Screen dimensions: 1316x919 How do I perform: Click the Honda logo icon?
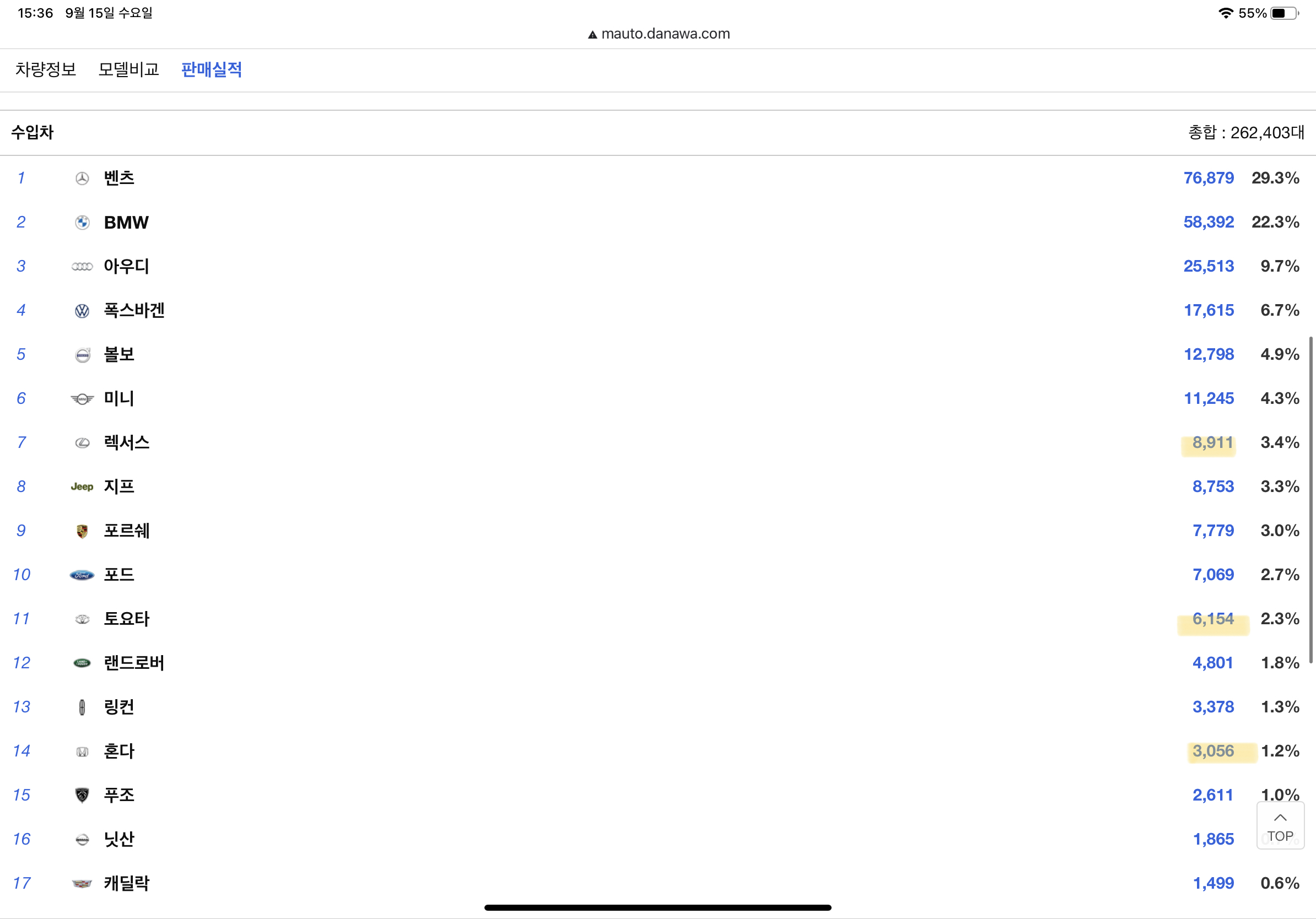click(82, 751)
